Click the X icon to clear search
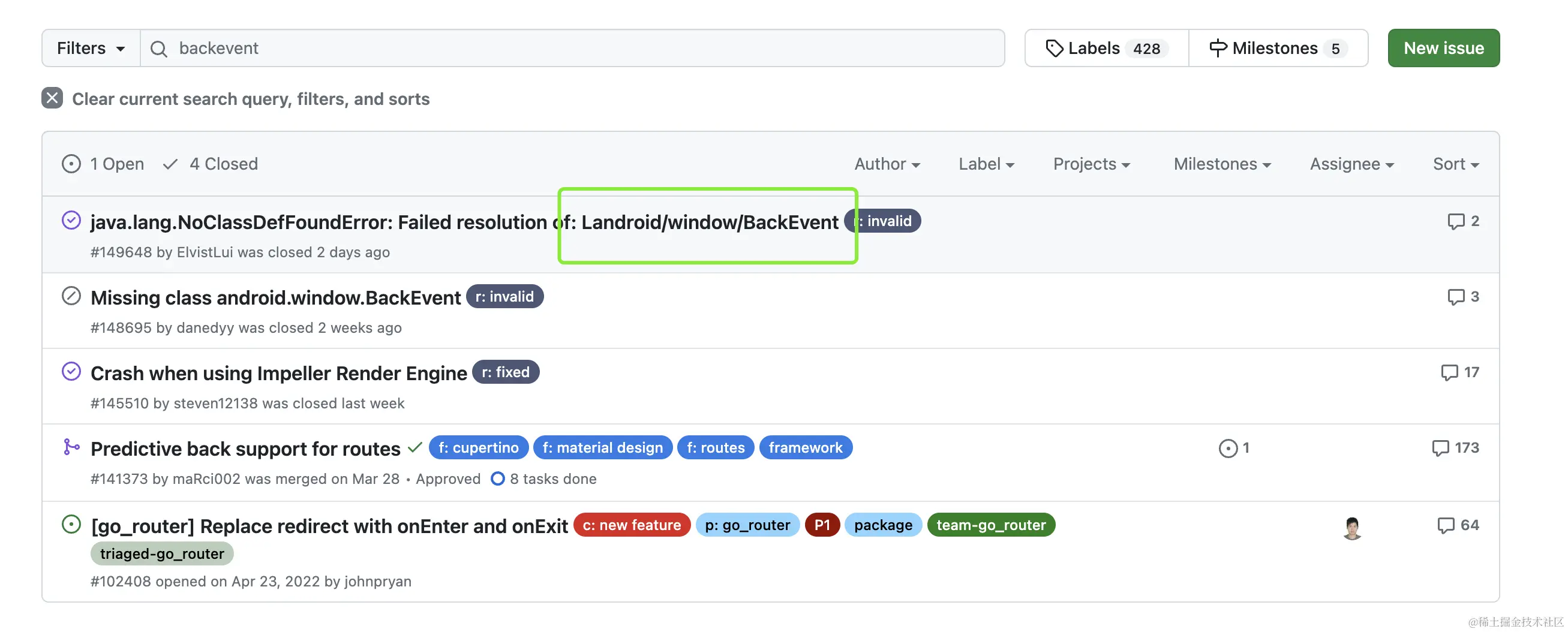The width and height of the screenshot is (1568, 632). pos(52,98)
